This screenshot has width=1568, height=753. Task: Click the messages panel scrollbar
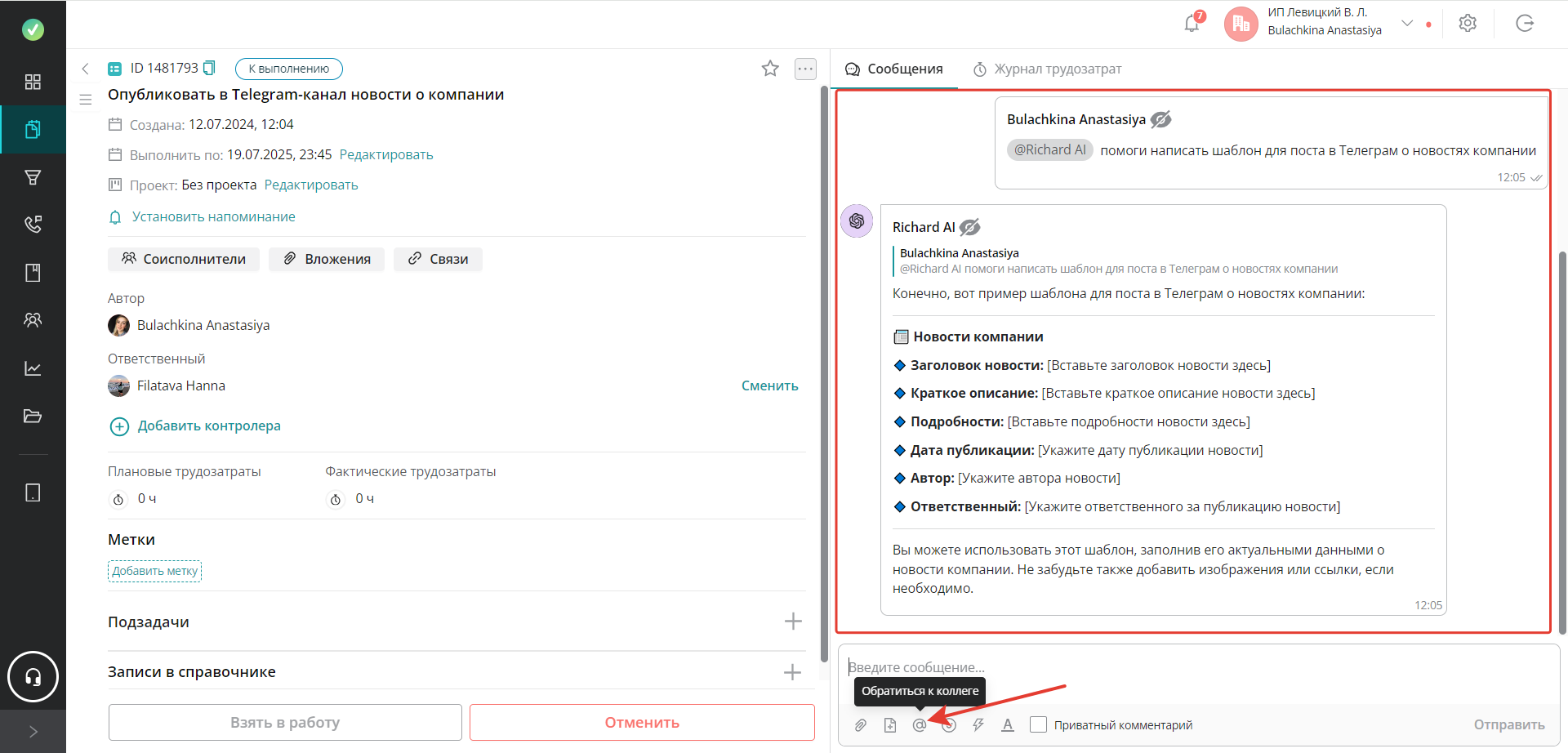(1562, 441)
